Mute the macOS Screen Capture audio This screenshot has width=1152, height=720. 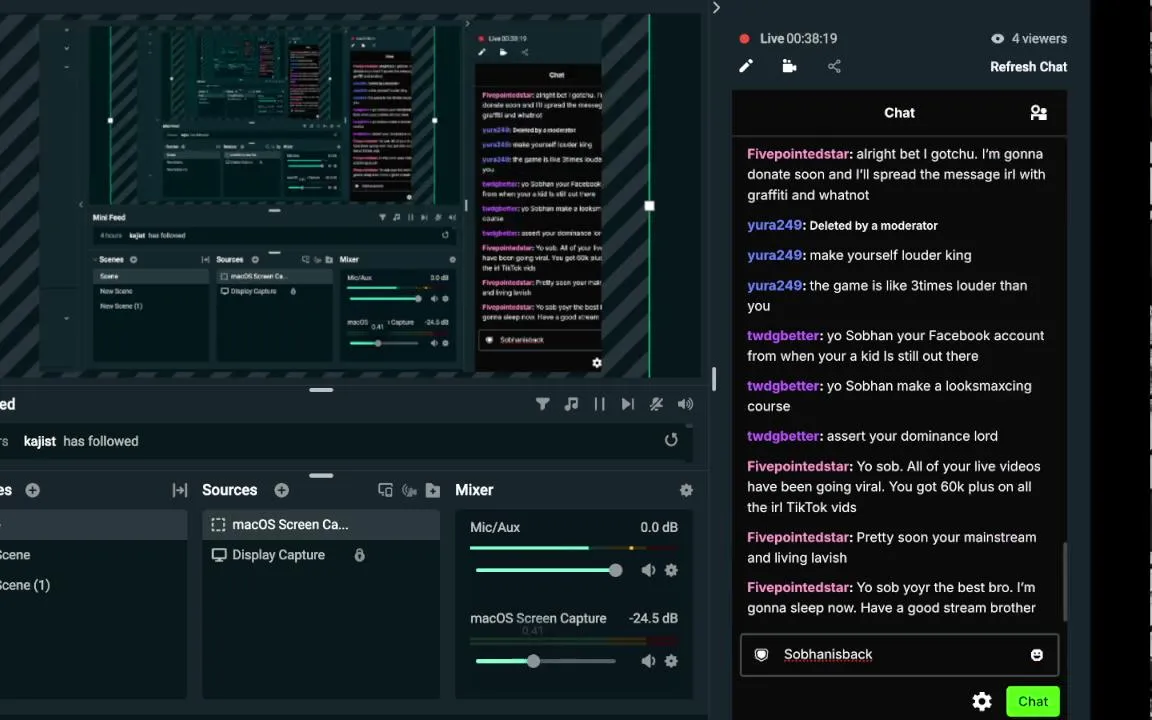[x=648, y=661]
